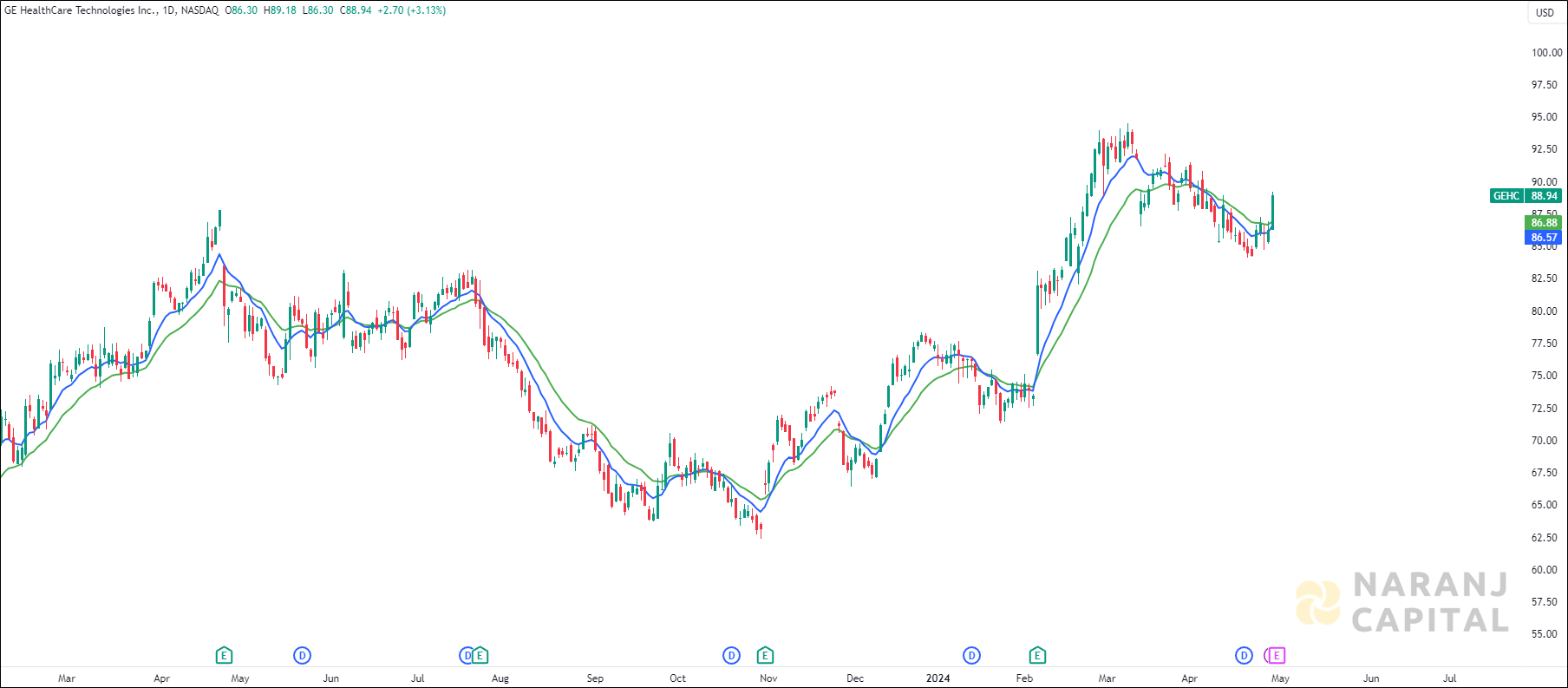Click the 70.00 price axis label
Screen dimensions: 1568x688
tap(1544, 441)
